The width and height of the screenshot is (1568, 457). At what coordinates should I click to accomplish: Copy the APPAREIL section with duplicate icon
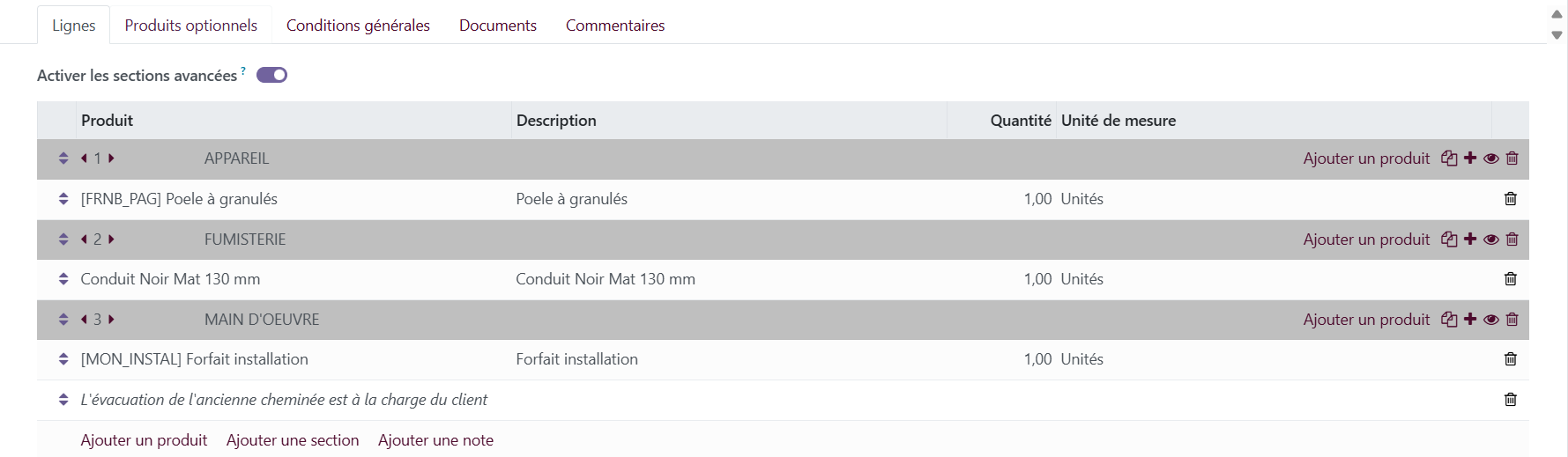pos(1449,158)
